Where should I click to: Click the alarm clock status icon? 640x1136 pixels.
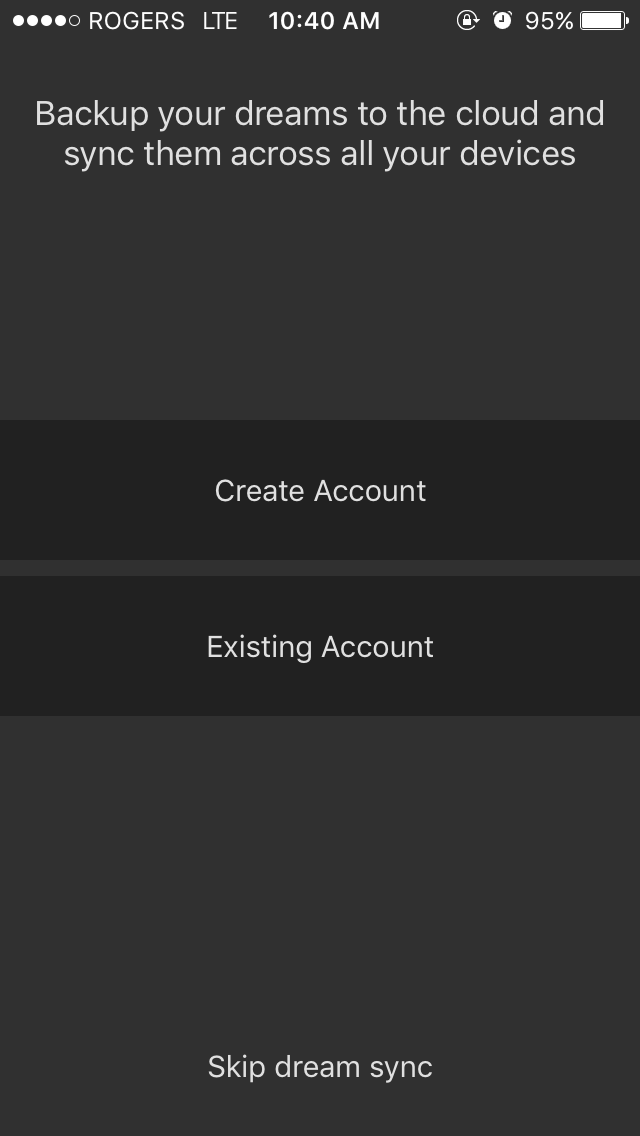503,20
